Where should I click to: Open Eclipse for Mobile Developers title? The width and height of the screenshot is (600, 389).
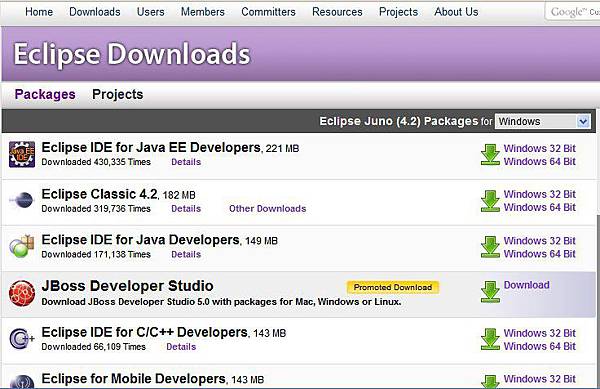click(x=134, y=379)
